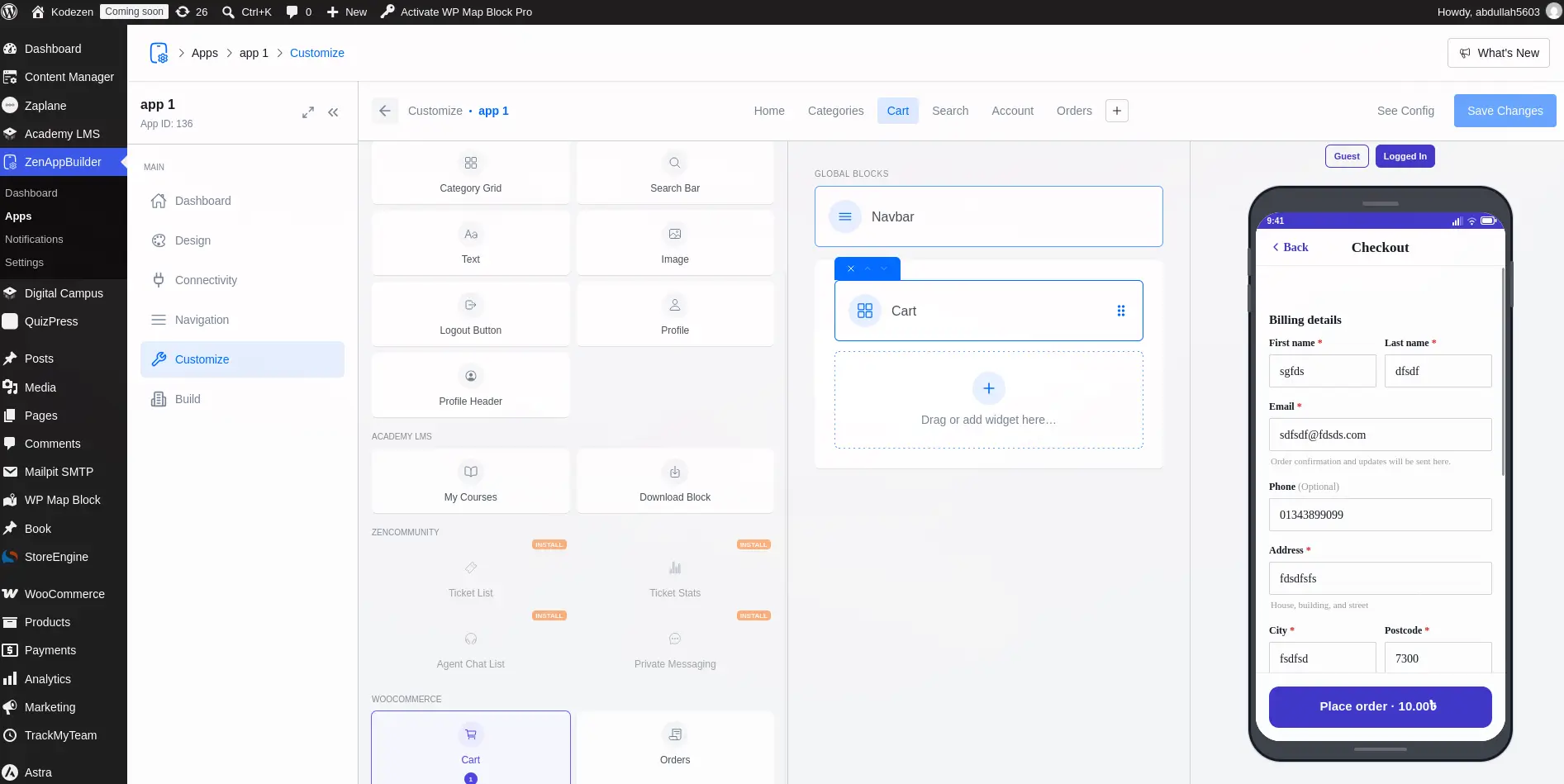Viewport: 1564px width, 784px height.
Task: Add the Logout Button widget
Action: pos(471,315)
